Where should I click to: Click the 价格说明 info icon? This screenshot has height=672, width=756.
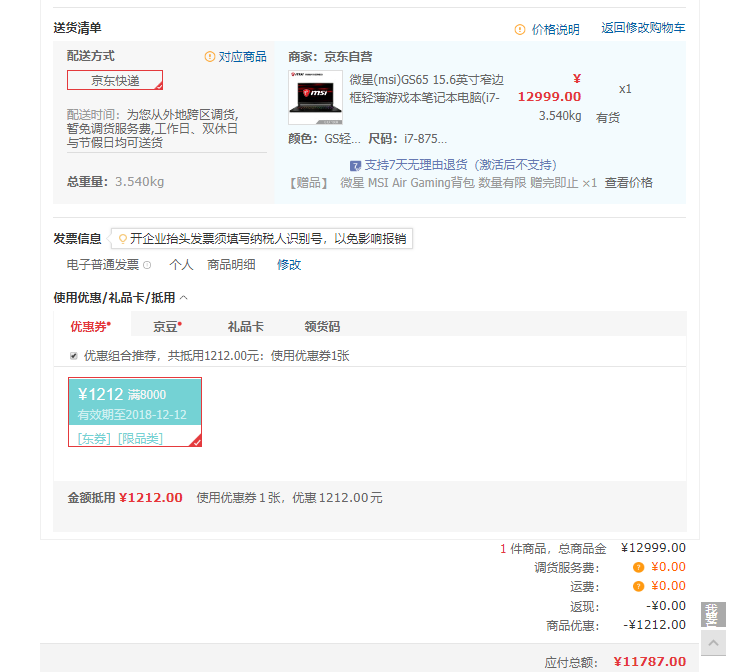pyautogui.click(x=520, y=29)
